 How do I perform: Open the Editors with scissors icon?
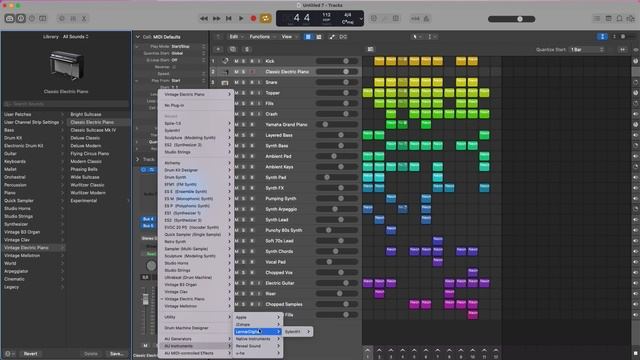84,19
